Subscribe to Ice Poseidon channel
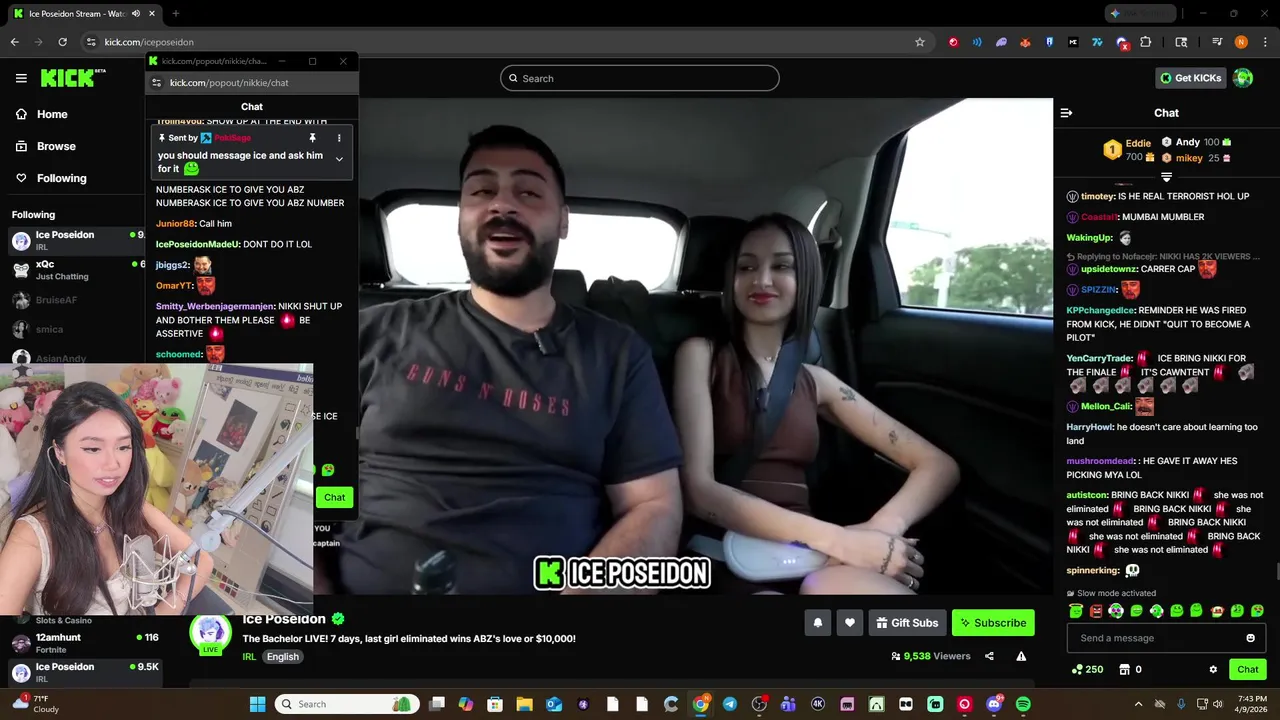 click(x=993, y=623)
